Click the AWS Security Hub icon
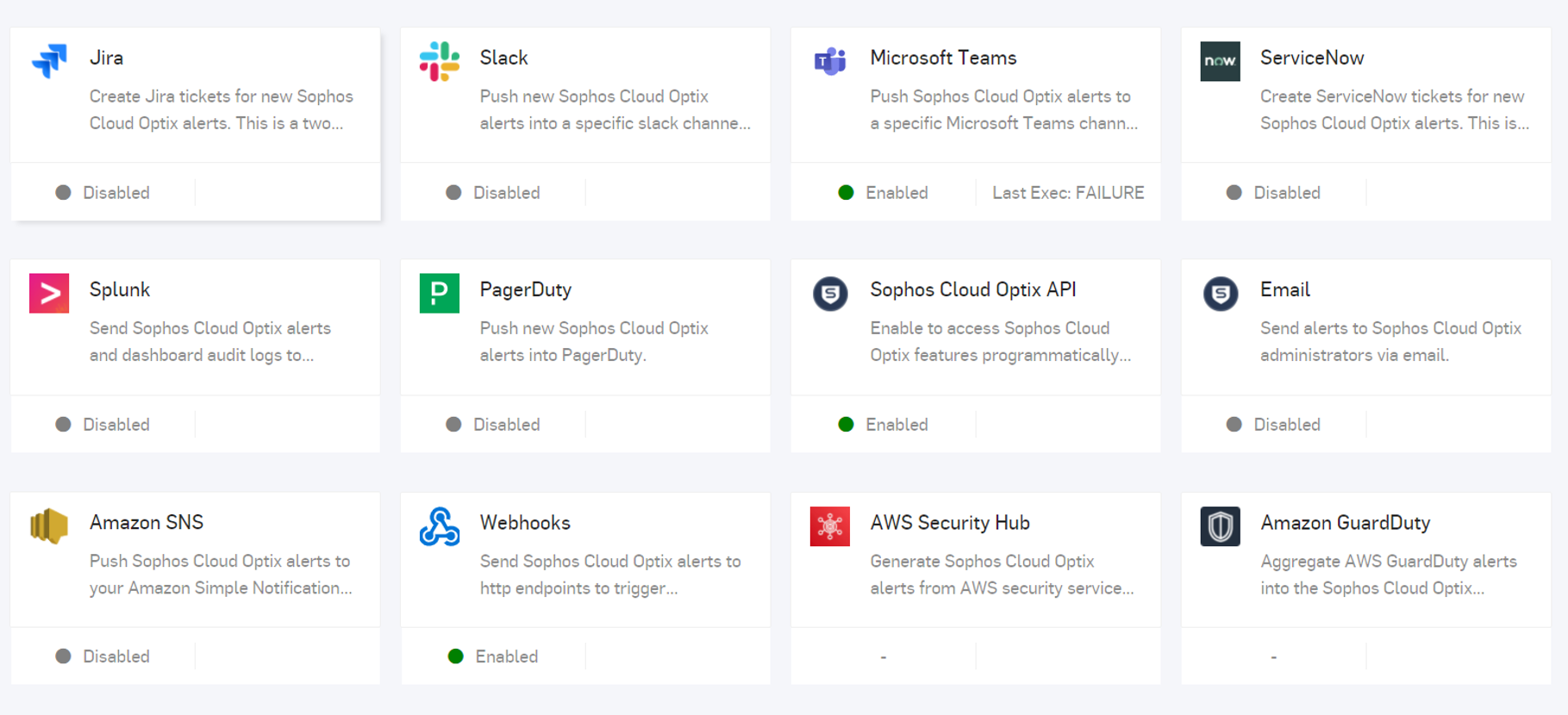1568x715 pixels. [830, 525]
